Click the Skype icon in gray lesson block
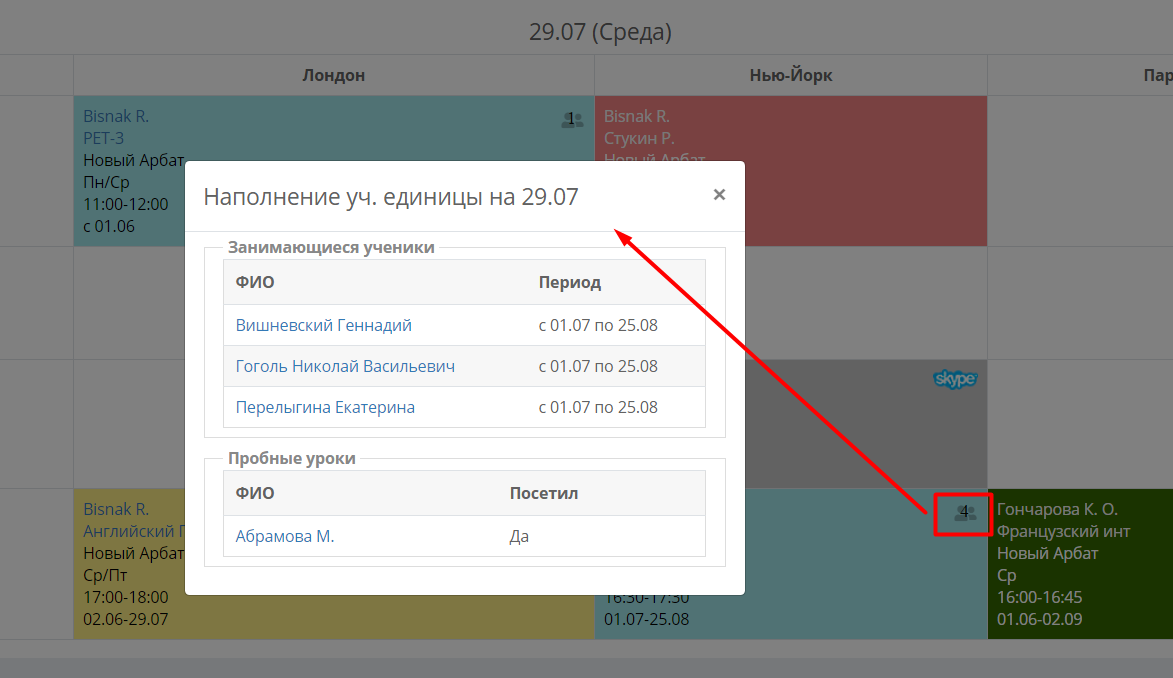Image resolution: width=1173 pixels, height=678 pixels. point(955,379)
